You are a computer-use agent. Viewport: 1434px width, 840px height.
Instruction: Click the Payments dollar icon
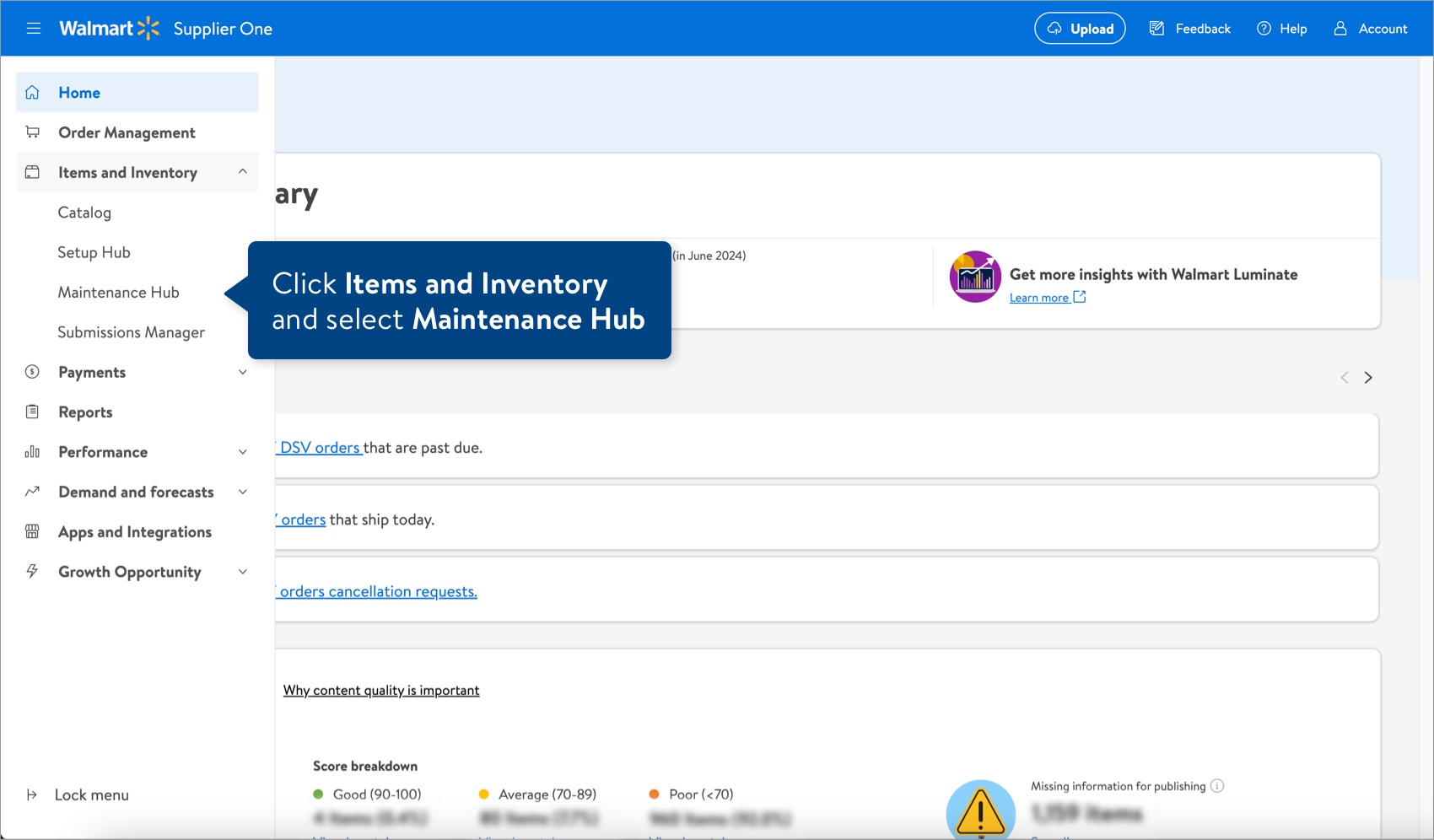click(33, 372)
